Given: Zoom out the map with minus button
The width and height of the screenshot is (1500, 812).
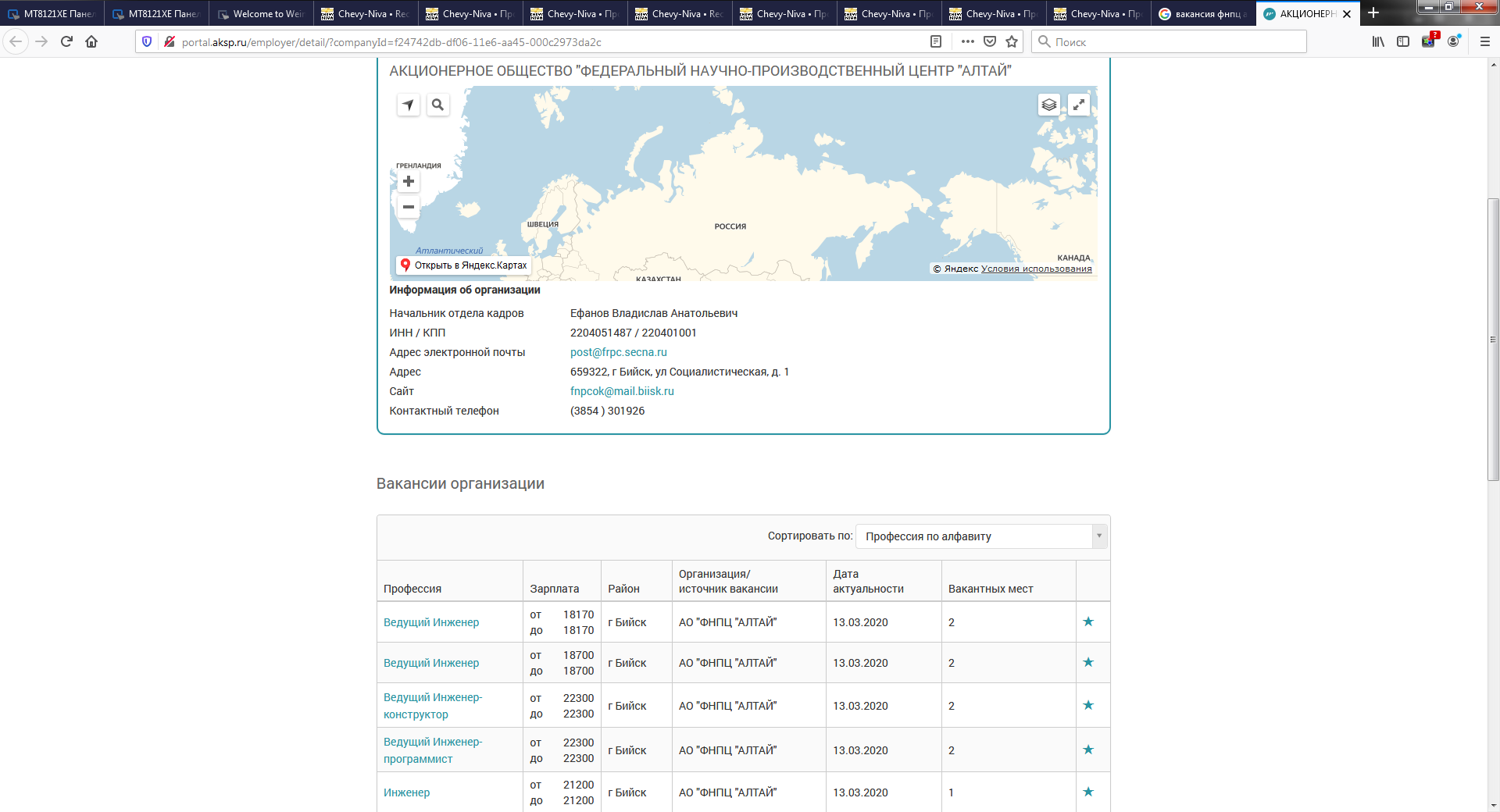Looking at the screenshot, I should (409, 207).
